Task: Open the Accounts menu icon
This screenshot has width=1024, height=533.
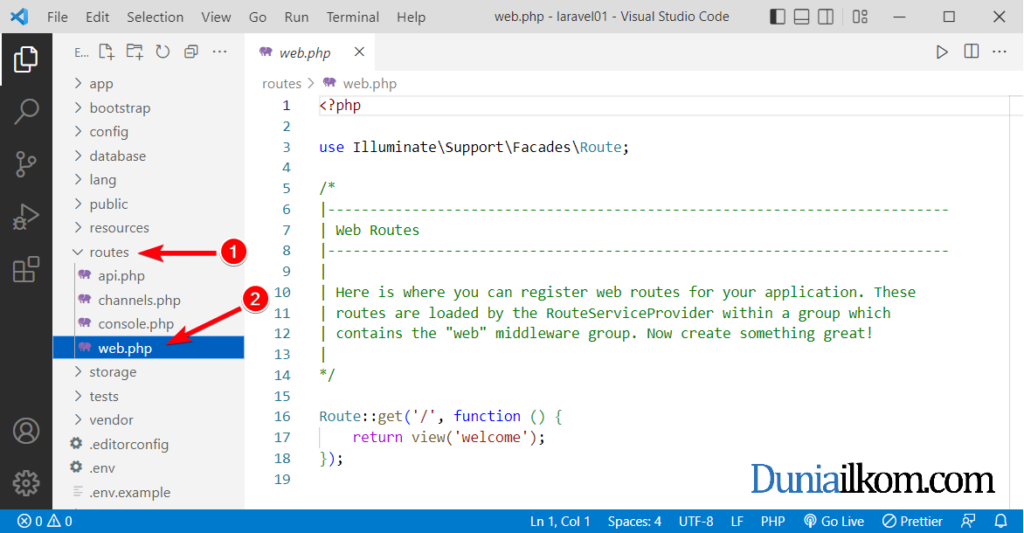Action: click(x=25, y=431)
